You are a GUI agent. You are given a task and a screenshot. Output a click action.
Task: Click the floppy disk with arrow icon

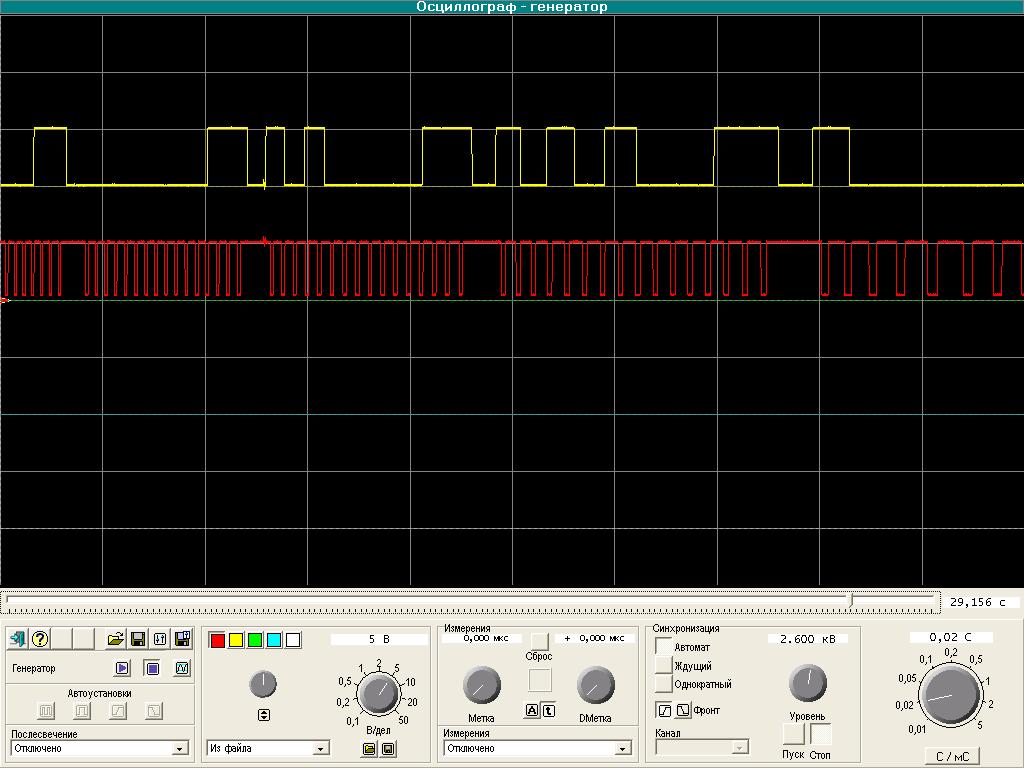coord(182,639)
